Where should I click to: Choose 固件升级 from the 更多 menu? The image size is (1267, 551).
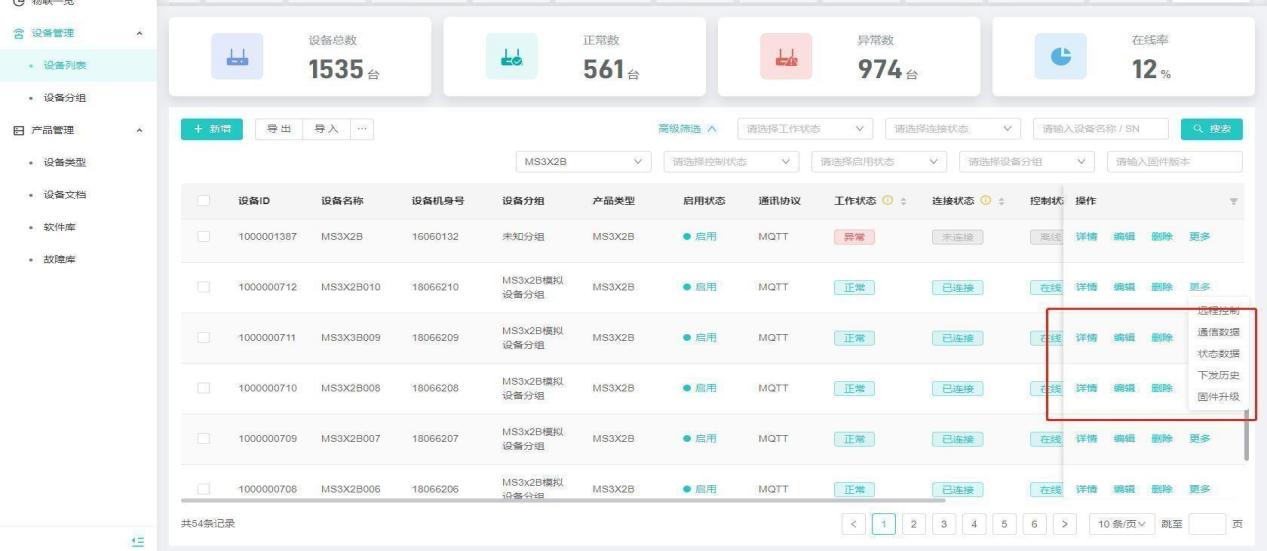click(x=1218, y=397)
